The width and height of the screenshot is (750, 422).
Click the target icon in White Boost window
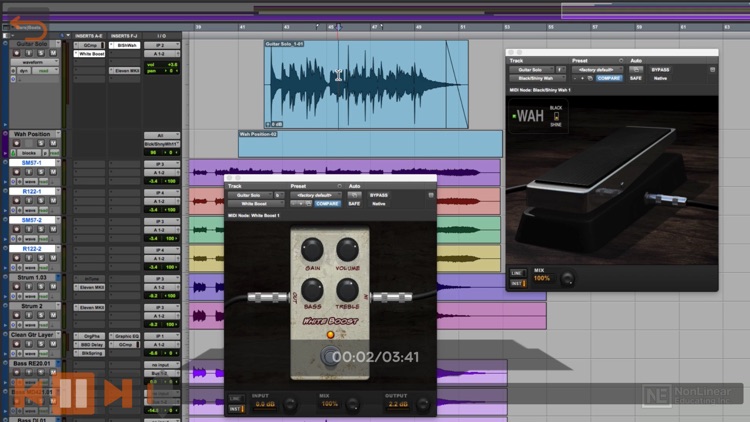pyautogui.click(x=431, y=195)
